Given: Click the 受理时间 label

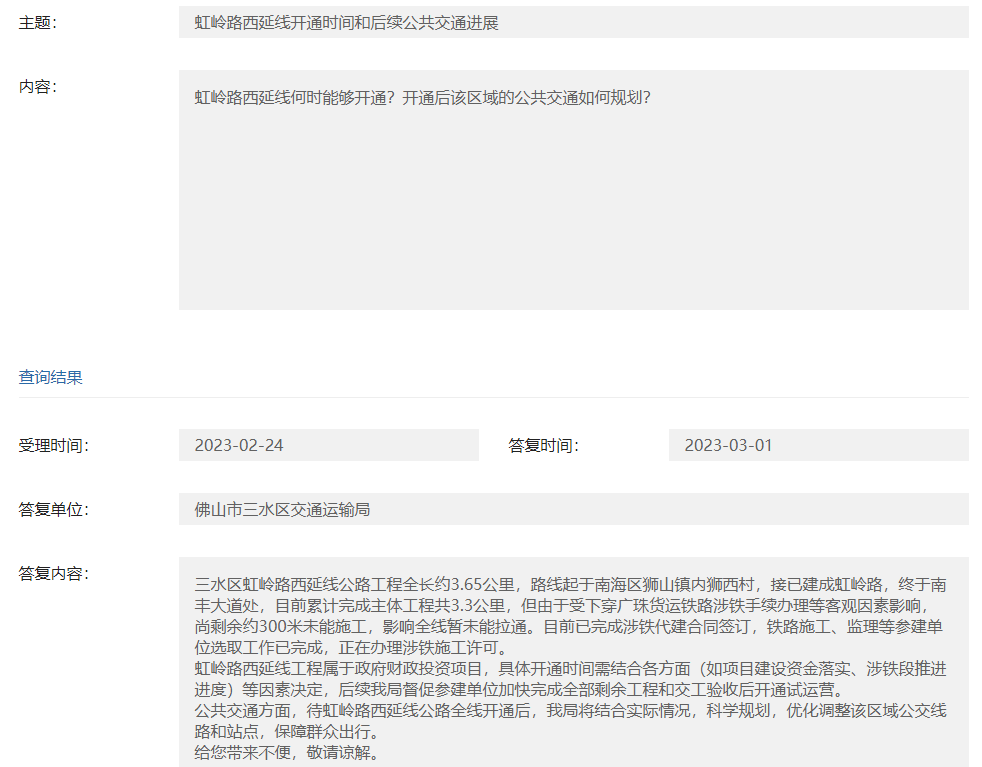Looking at the screenshot, I should coord(54,446).
